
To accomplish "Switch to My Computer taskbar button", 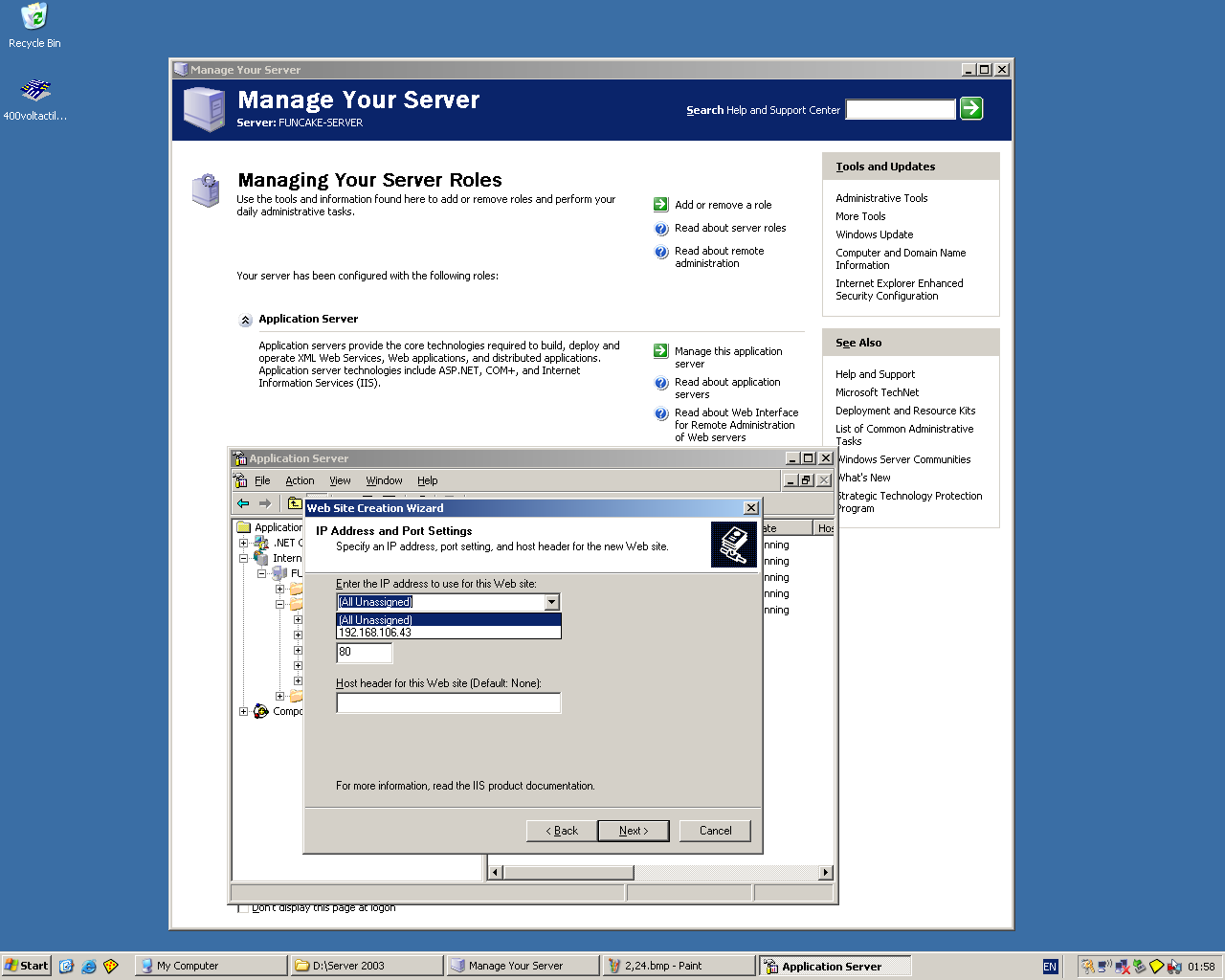I will (211, 966).
